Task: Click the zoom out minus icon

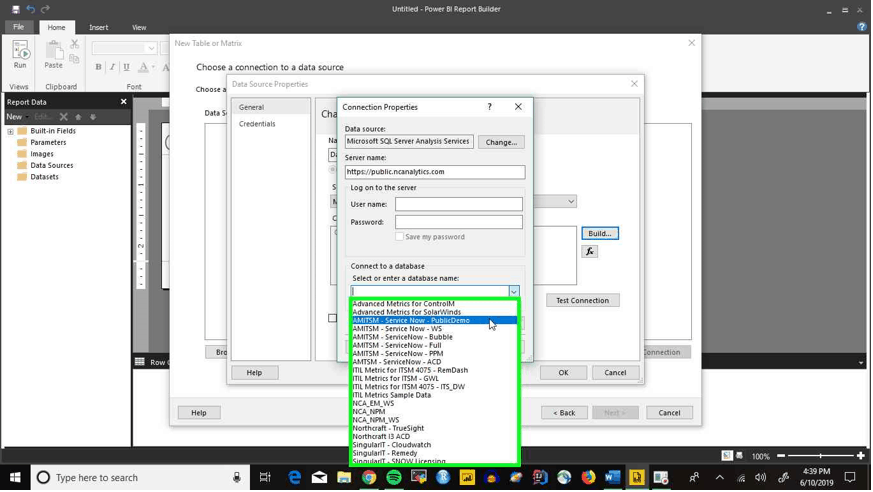Action: click(x=781, y=456)
